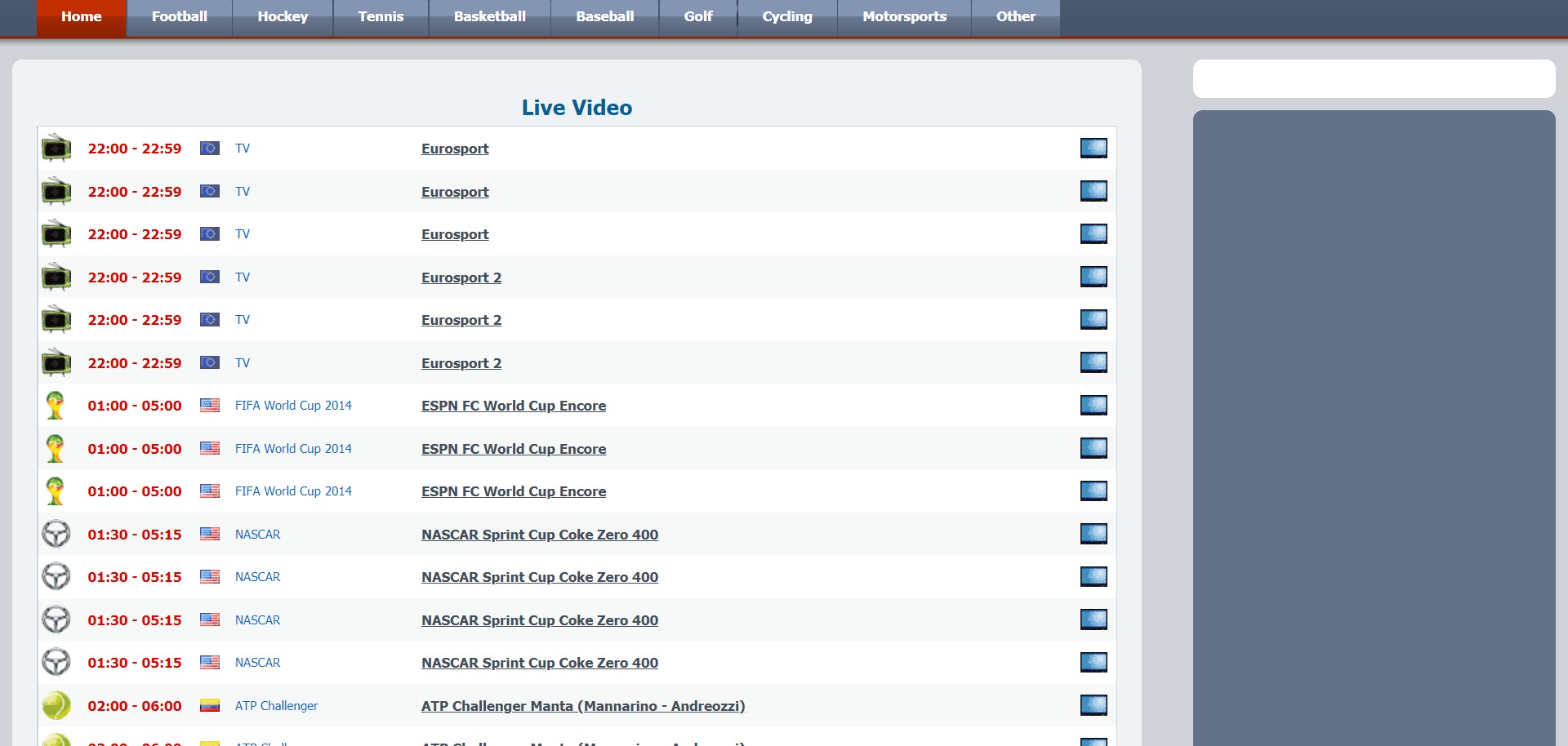Click the first Eurosport stream link
Image resolution: width=1568 pixels, height=746 pixels.
(x=455, y=149)
